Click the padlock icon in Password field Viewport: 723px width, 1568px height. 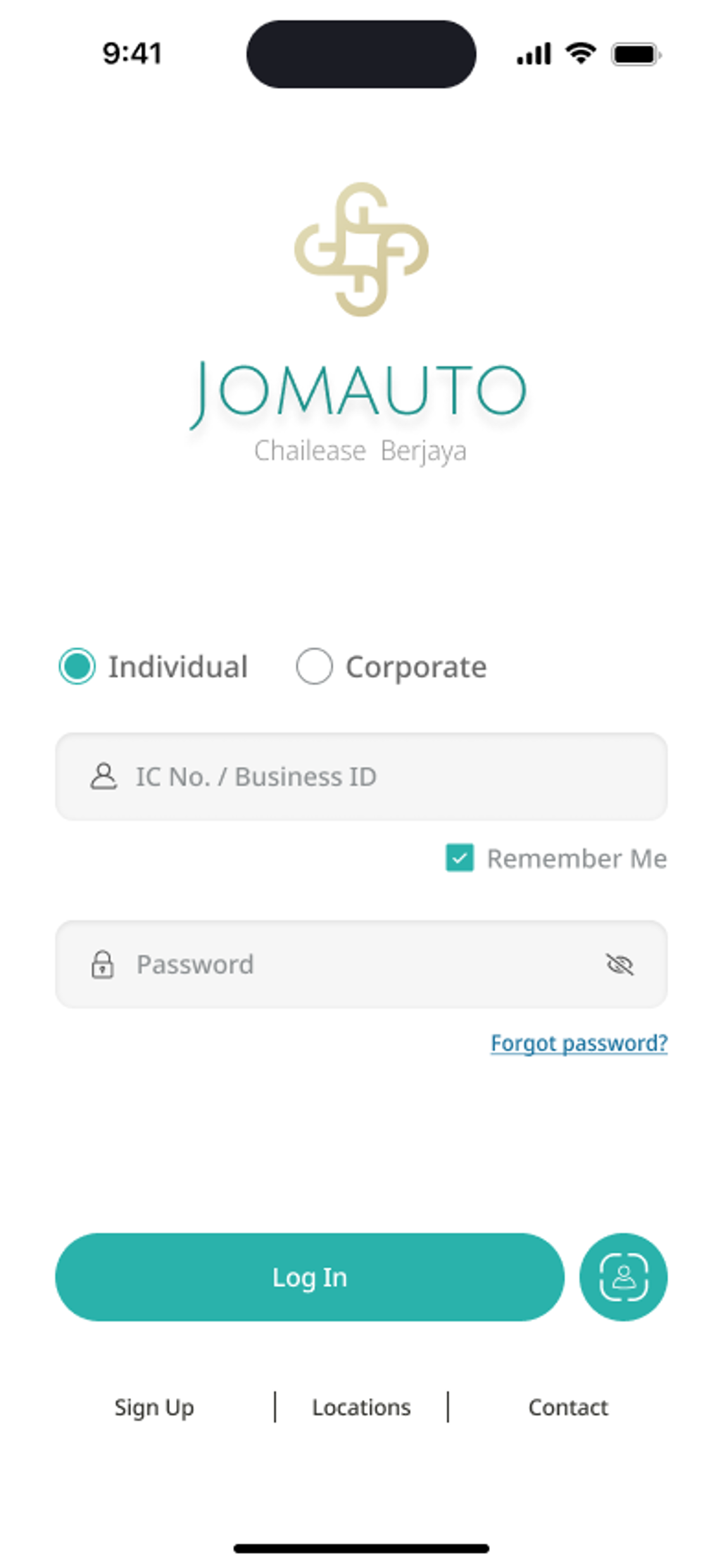(103, 964)
